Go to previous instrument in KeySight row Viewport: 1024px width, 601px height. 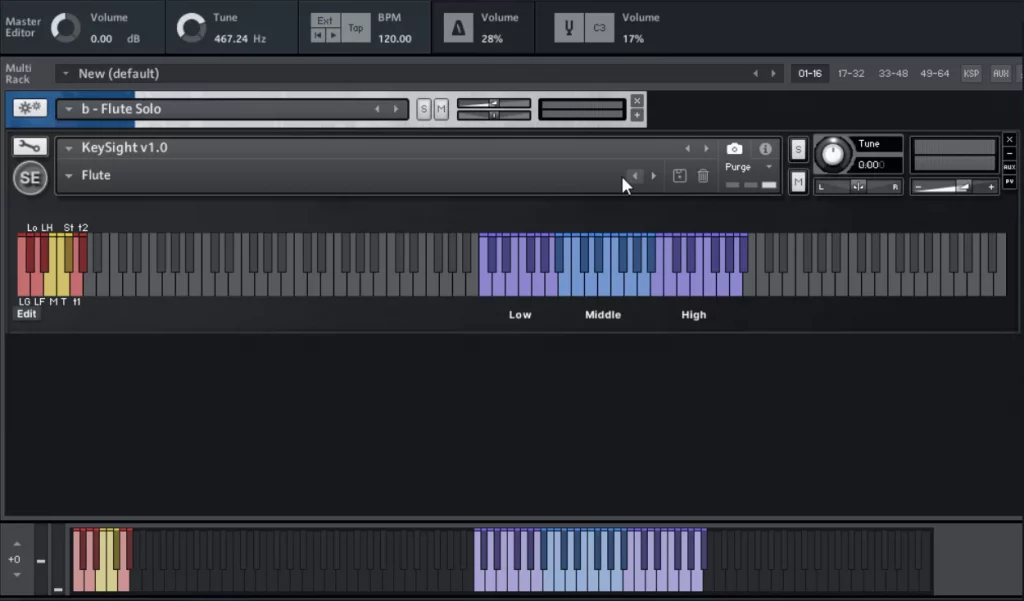(x=687, y=149)
